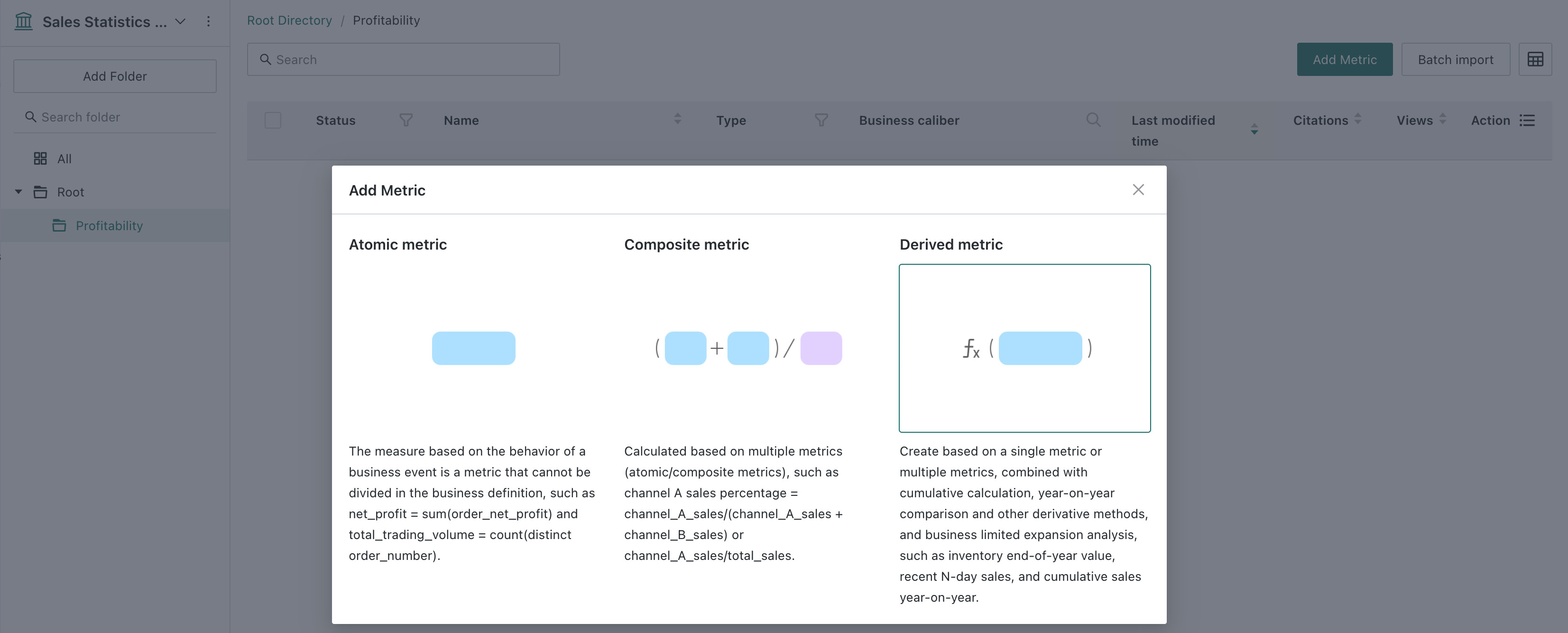Select the Atomic metric illustration card
This screenshot has width=1568, height=633.
(473, 348)
